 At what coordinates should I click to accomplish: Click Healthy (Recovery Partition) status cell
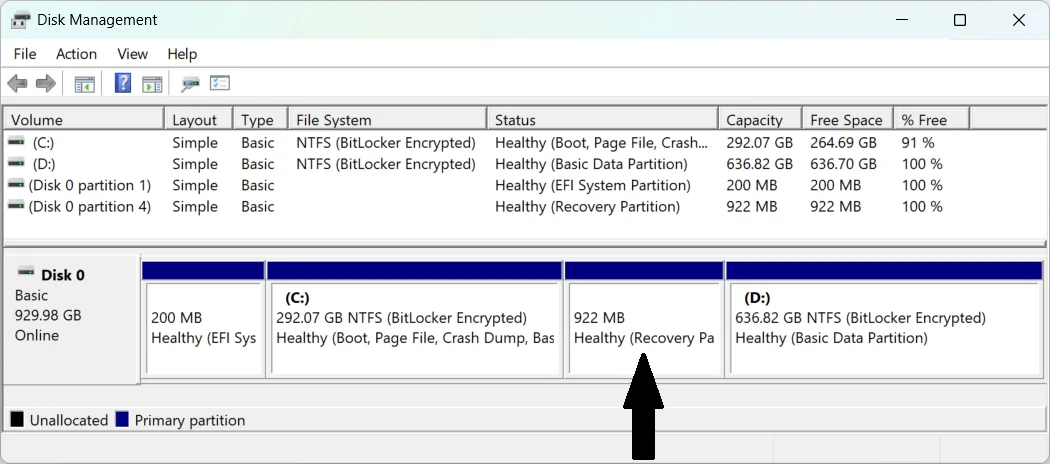pos(587,206)
